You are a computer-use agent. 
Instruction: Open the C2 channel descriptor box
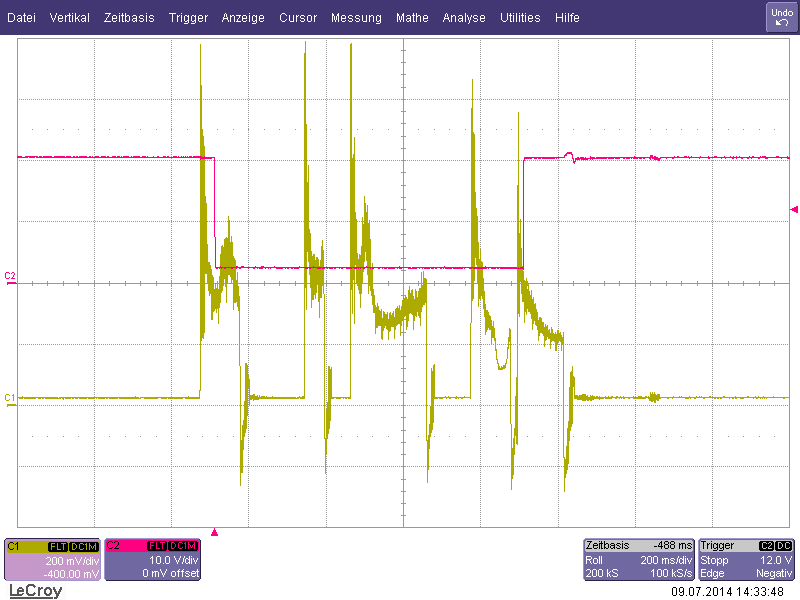[153, 560]
